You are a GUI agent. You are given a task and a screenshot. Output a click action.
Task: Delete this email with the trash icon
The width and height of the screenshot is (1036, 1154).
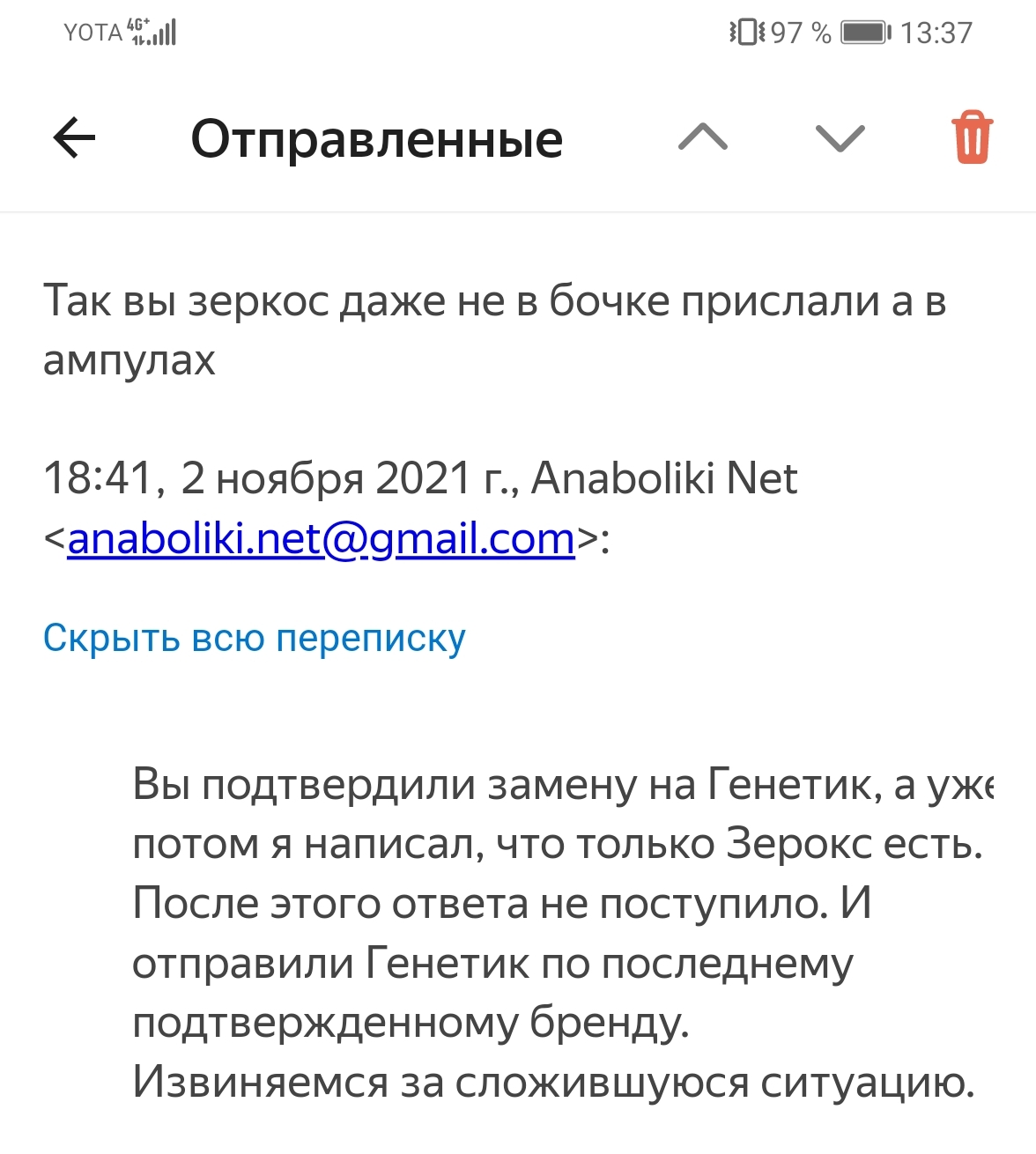pos(973,137)
